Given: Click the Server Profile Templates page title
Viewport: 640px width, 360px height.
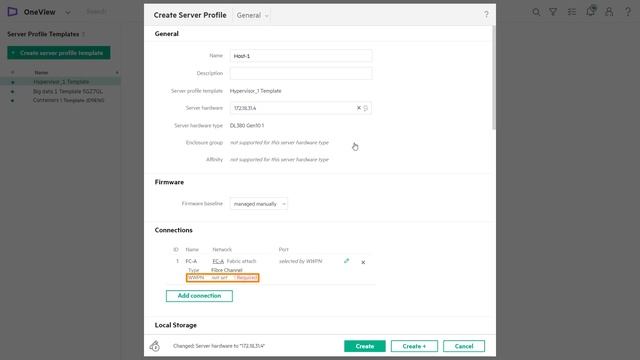Looking at the screenshot, I should 43,34.
